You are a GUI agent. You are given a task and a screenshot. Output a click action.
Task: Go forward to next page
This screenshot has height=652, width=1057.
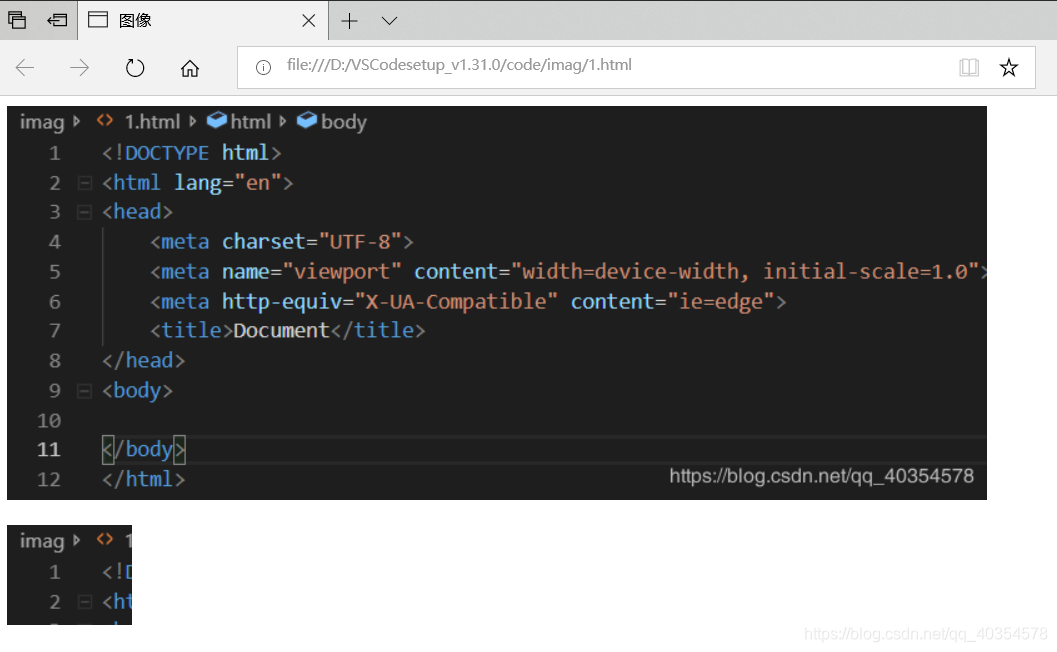[80, 67]
